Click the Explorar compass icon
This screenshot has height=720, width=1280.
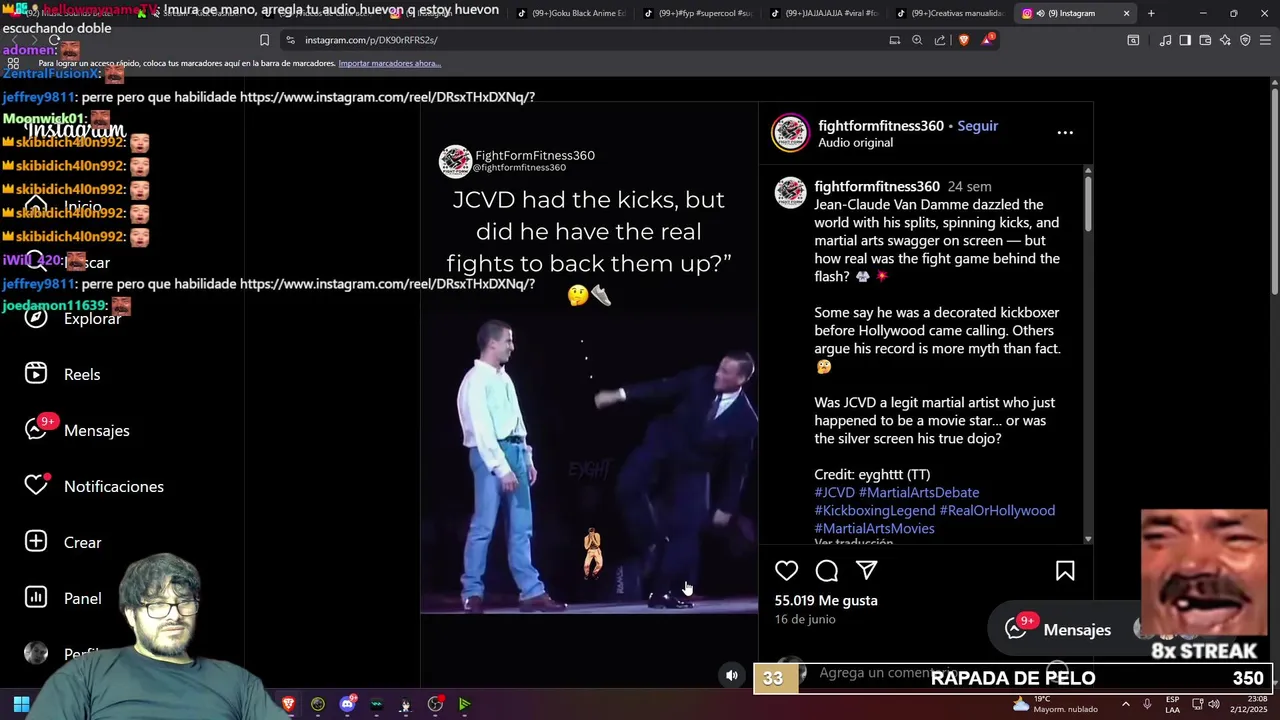point(36,317)
